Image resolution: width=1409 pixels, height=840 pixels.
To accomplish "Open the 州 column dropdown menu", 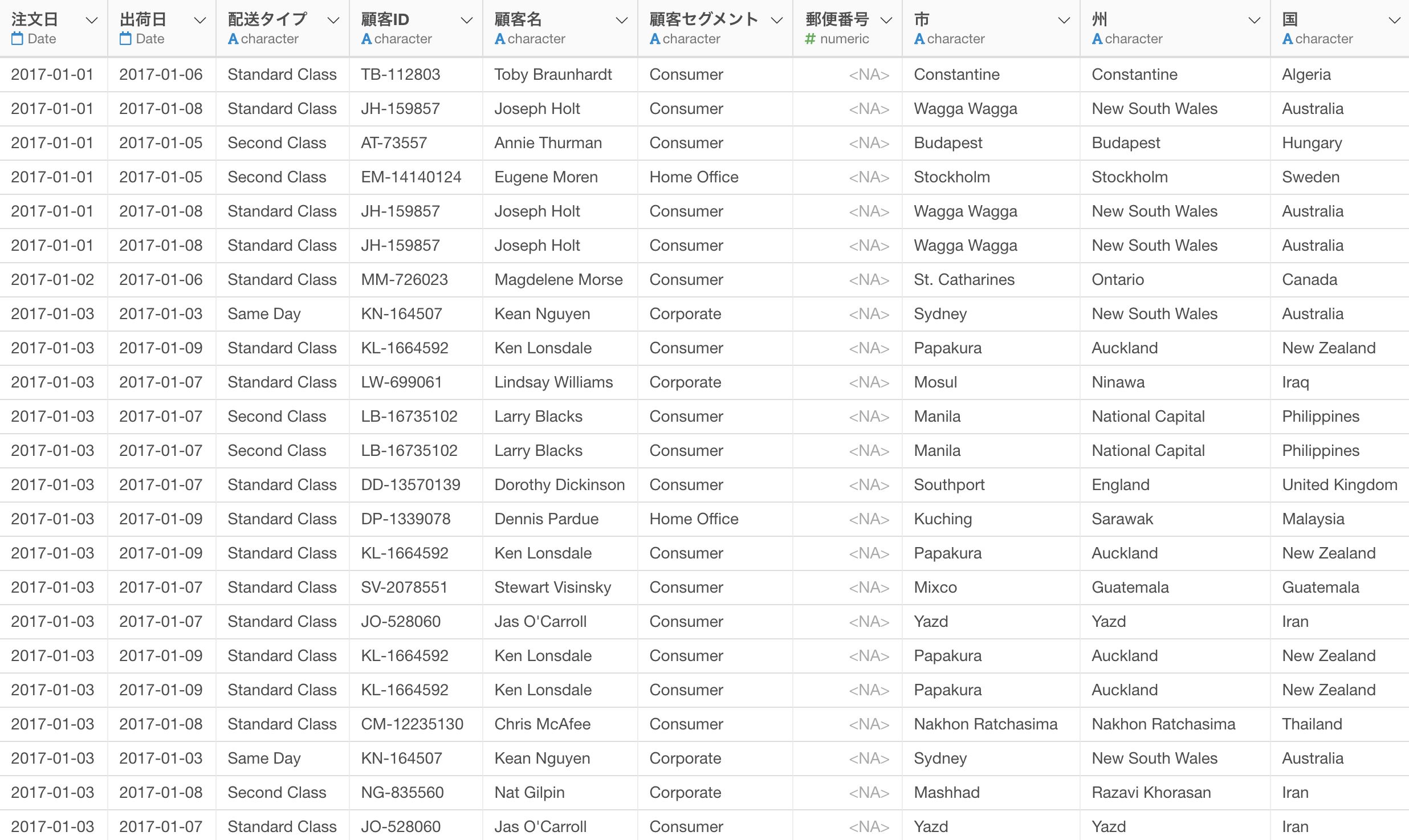I will pos(1254,21).
